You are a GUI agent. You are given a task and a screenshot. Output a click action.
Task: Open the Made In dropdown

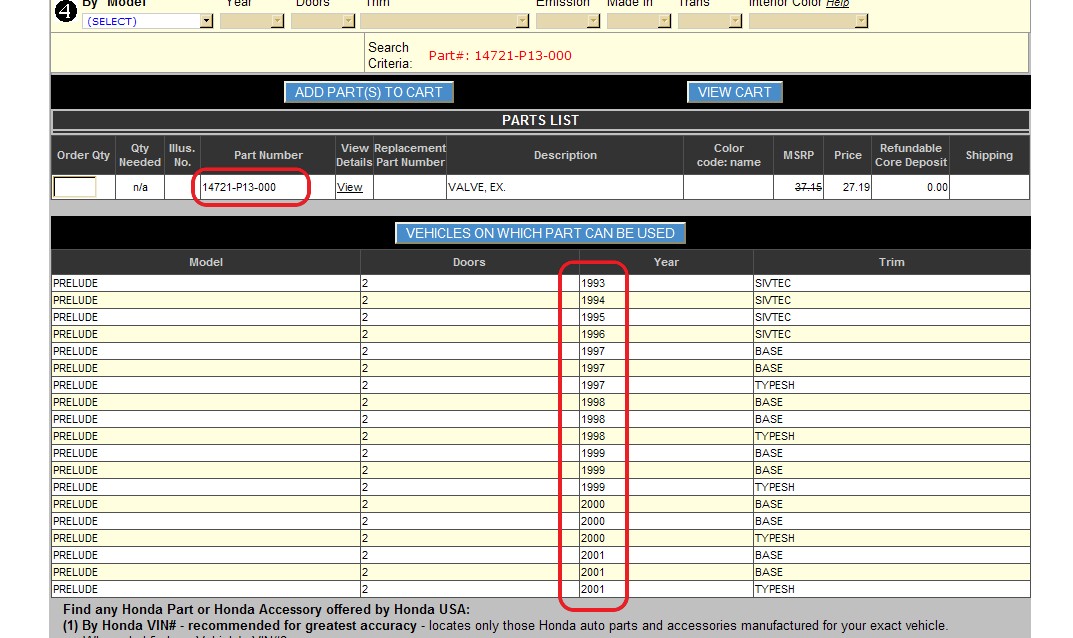point(639,21)
